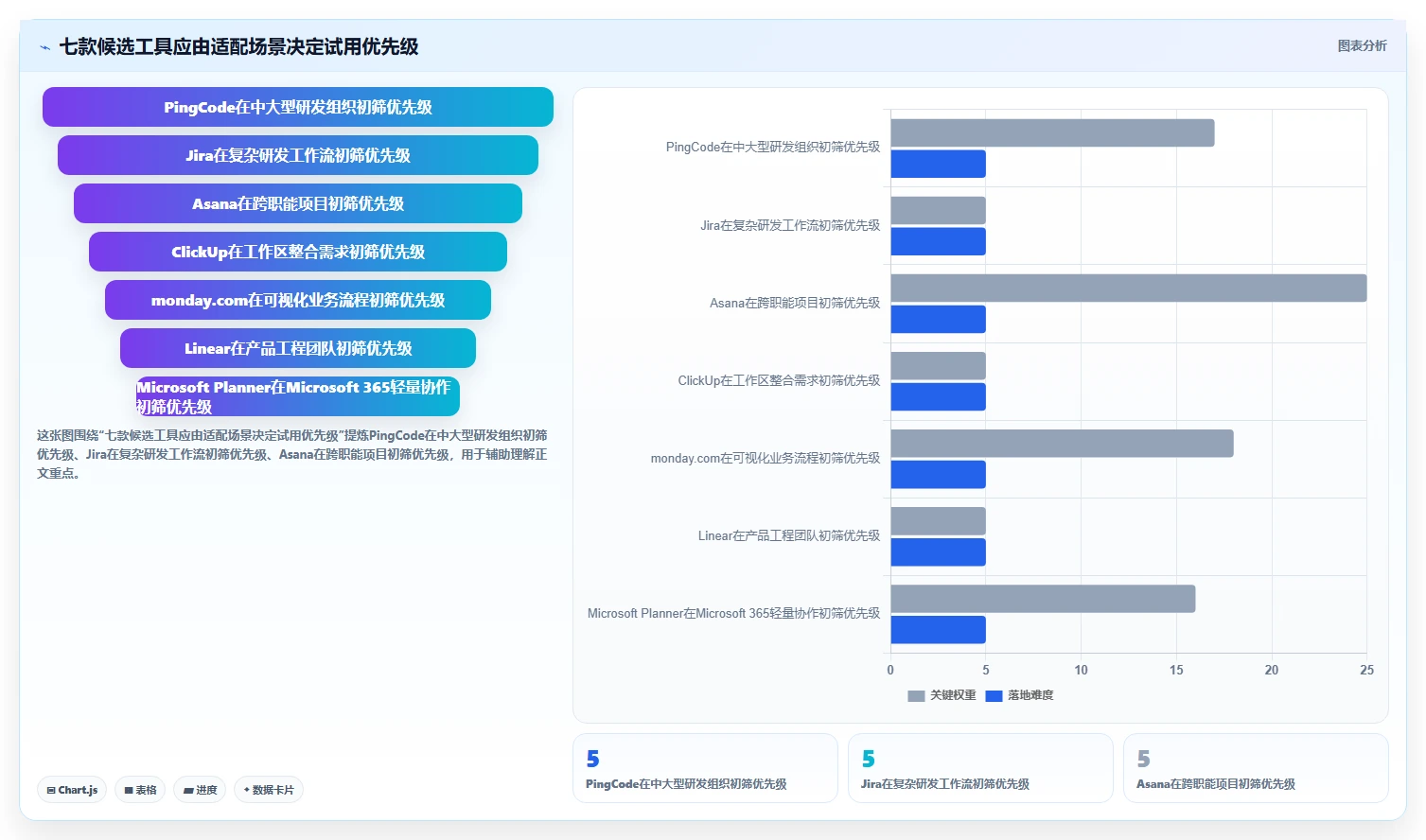Click ClickUp gray 关键权重 chart bar
Viewport: 1426px width, 840px height.
coord(938,365)
